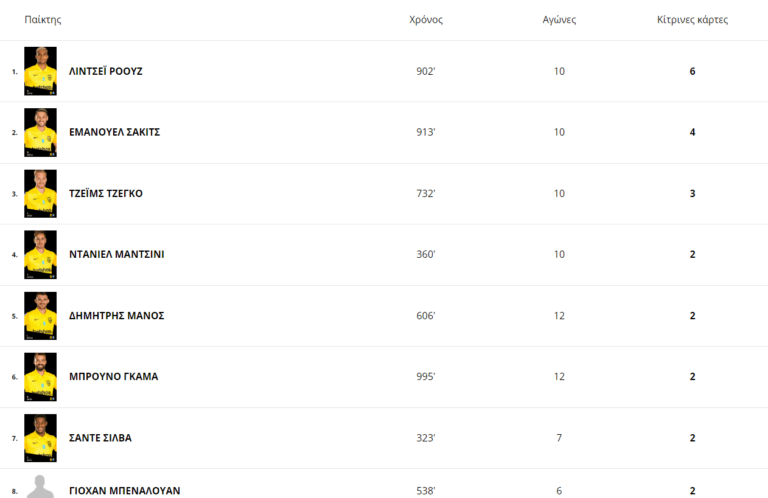This screenshot has height=498, width=768.
Task: Open Δημήτρης Μάνος player photo
Action: coord(40,315)
